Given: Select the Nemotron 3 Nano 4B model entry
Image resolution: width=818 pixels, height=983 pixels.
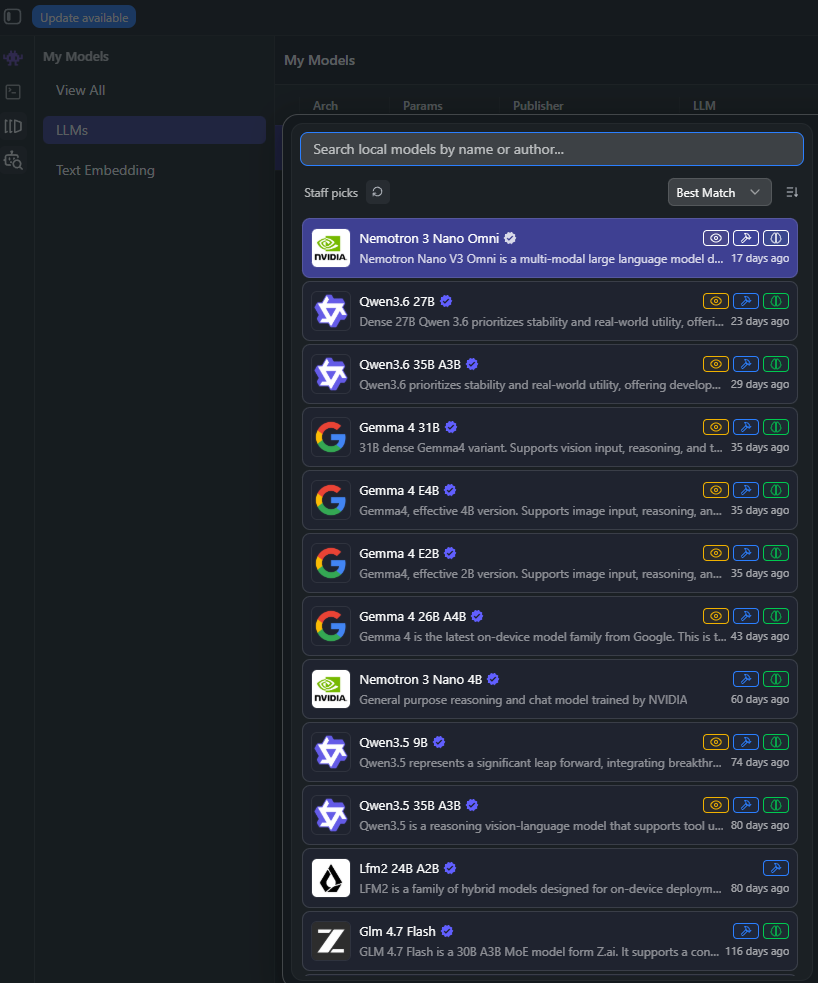Looking at the screenshot, I should pos(550,689).
